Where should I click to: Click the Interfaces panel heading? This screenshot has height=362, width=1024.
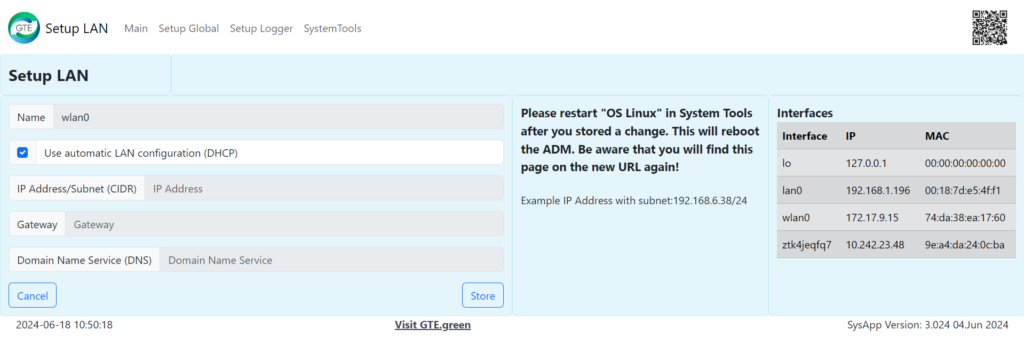coord(805,113)
